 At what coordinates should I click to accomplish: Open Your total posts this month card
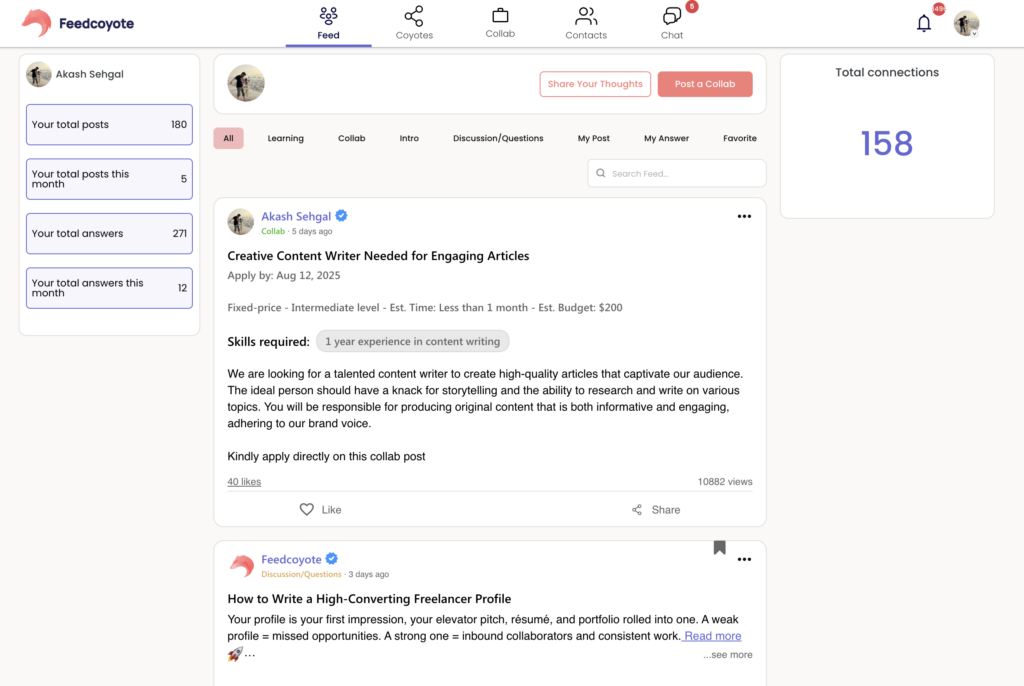[x=109, y=179]
